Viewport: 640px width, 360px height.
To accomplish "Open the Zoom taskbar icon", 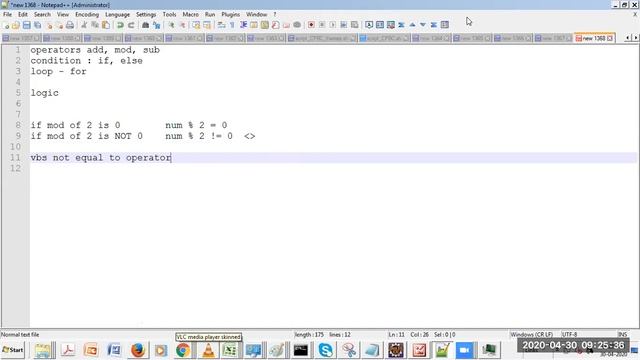I will (x=465, y=350).
